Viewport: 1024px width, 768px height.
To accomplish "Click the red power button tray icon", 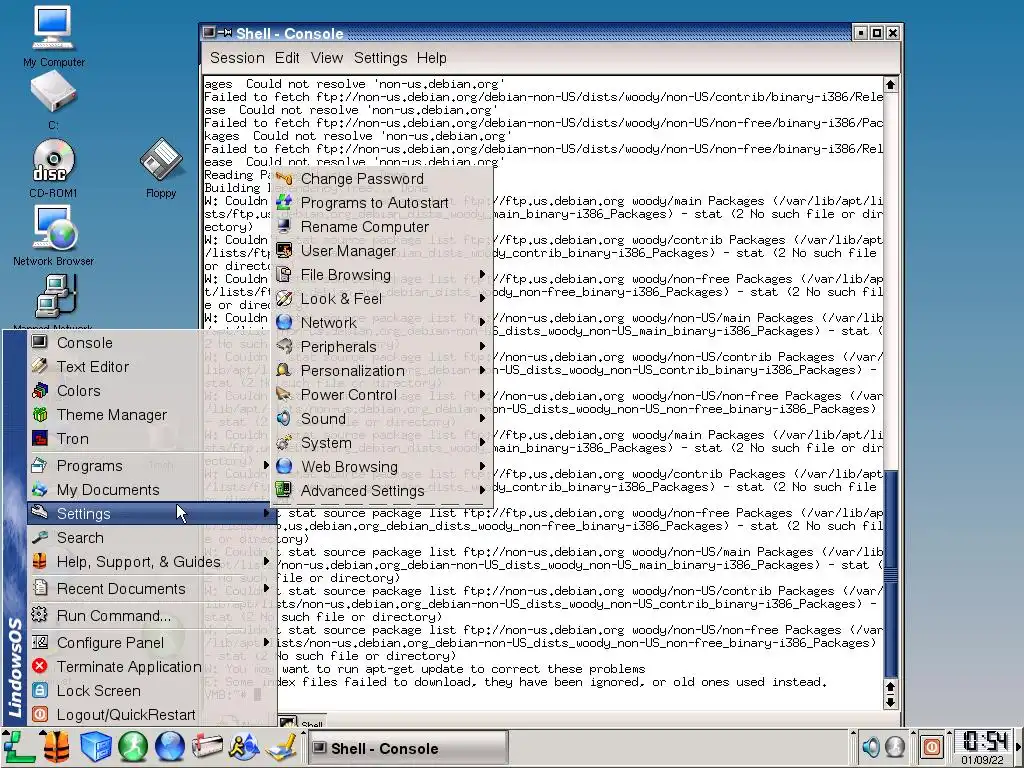I will 932,746.
